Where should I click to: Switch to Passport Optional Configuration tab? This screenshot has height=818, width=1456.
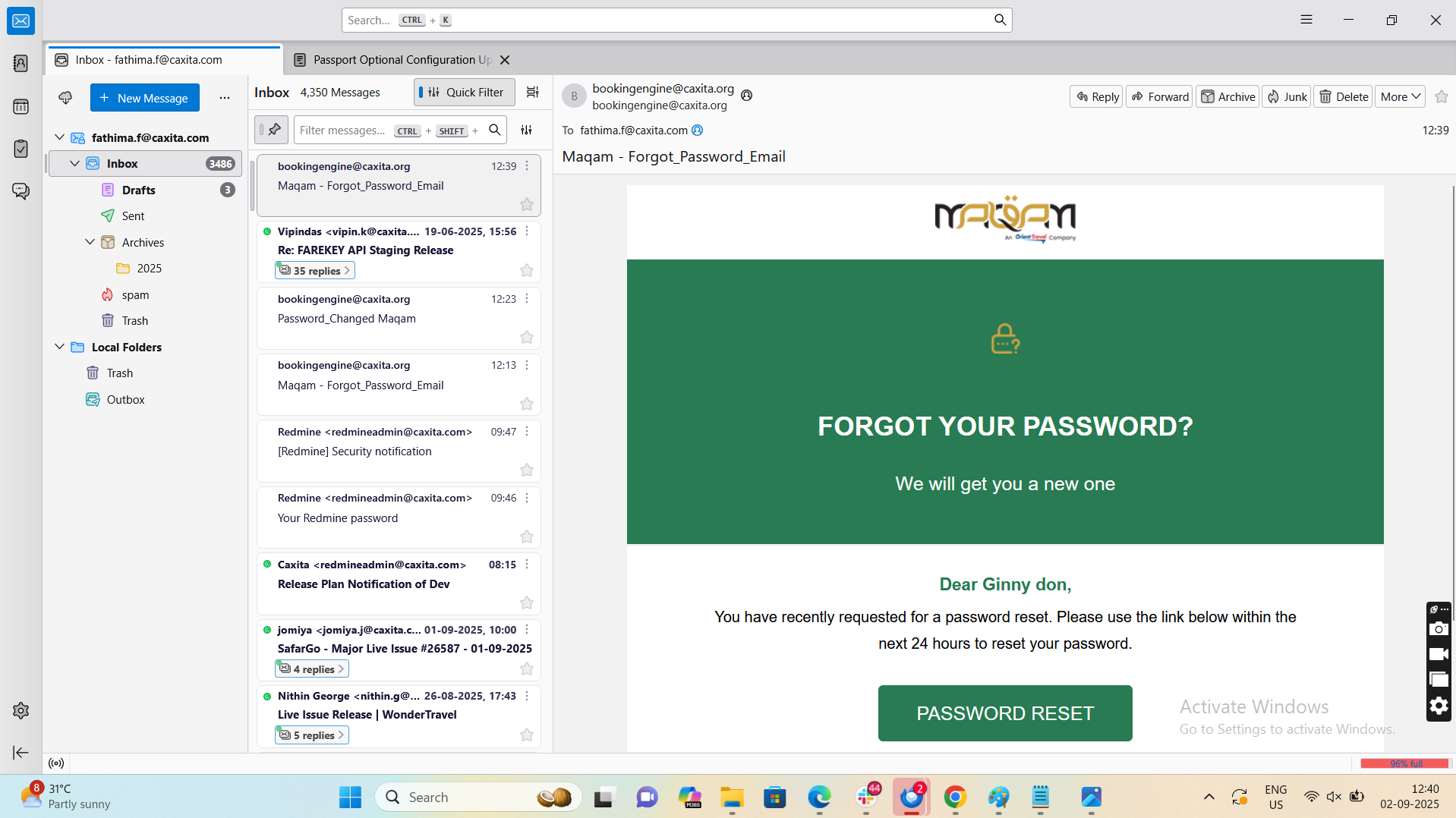coord(402,60)
